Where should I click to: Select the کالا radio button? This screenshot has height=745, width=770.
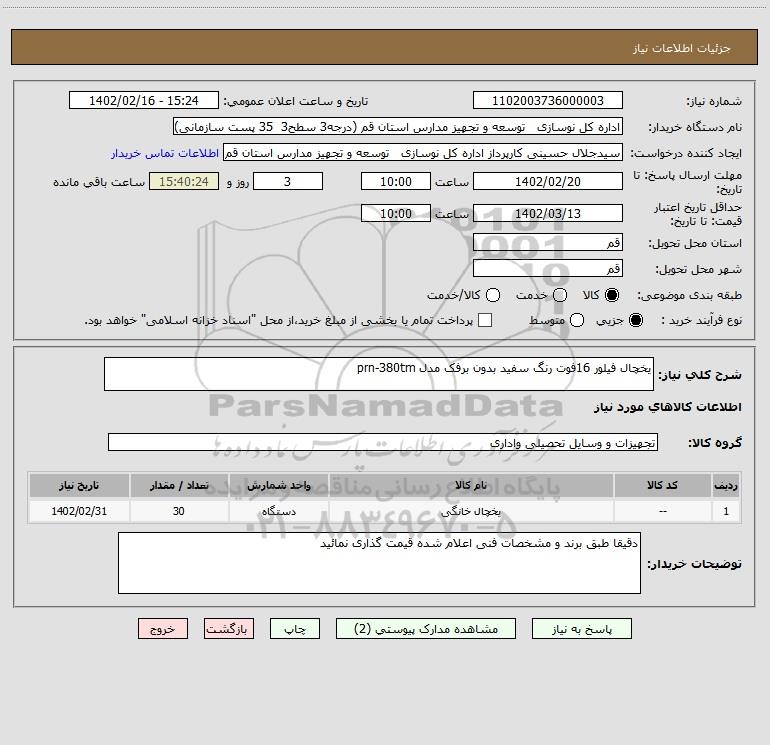pyautogui.click(x=612, y=295)
